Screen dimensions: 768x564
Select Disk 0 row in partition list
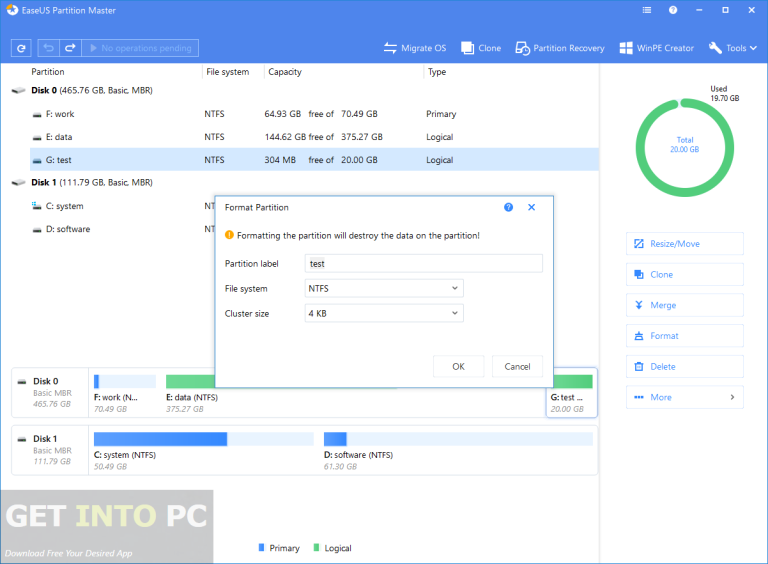[304, 90]
